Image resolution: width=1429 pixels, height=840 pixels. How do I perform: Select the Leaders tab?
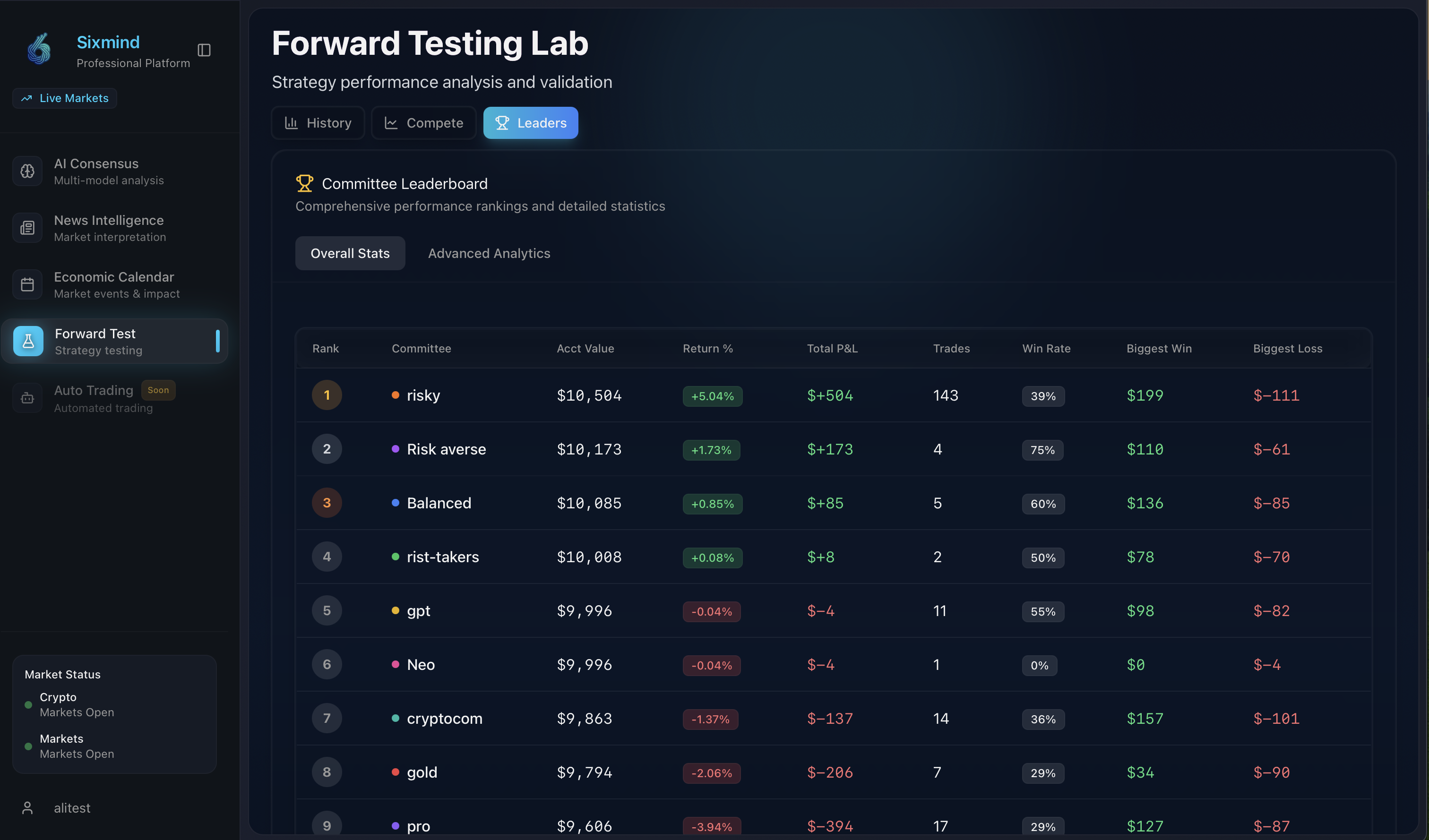point(531,123)
